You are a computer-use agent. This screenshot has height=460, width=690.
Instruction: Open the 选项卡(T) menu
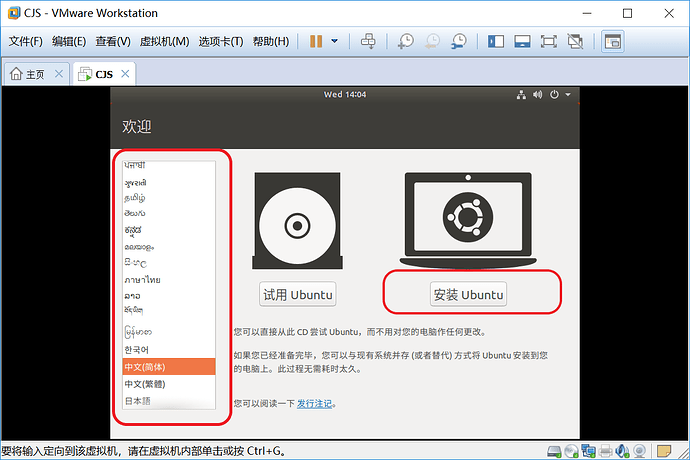[220, 41]
